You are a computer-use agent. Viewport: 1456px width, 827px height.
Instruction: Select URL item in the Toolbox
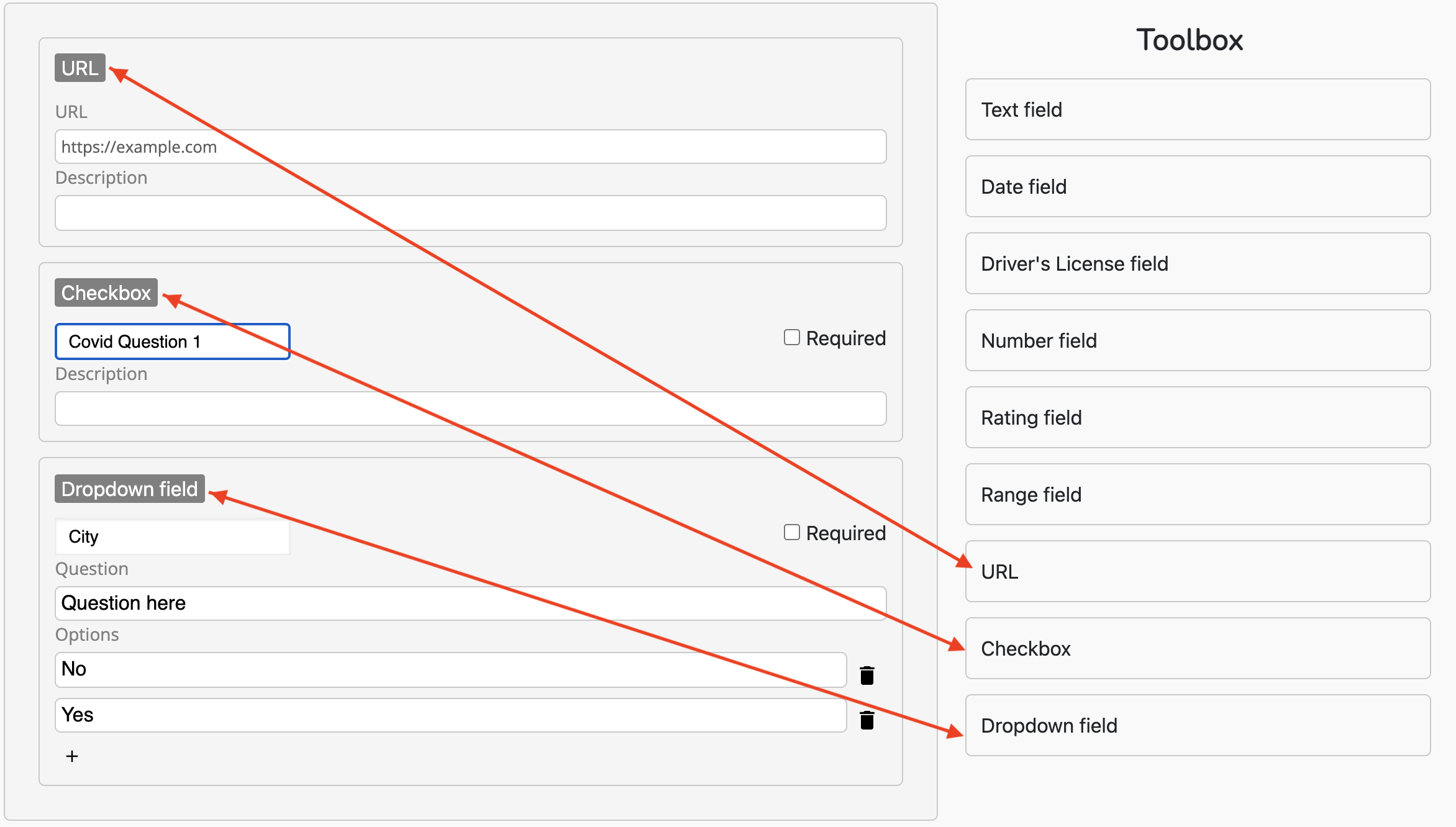point(1197,572)
